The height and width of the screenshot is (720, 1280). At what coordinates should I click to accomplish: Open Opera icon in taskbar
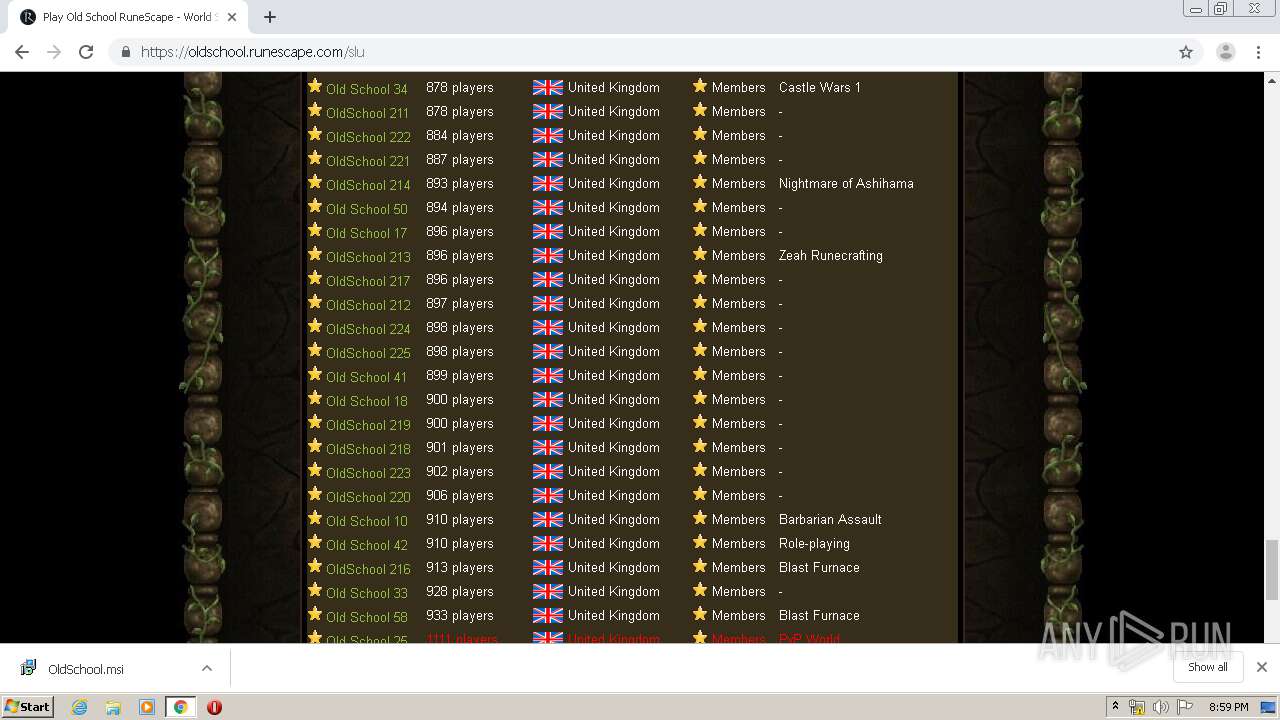214,707
